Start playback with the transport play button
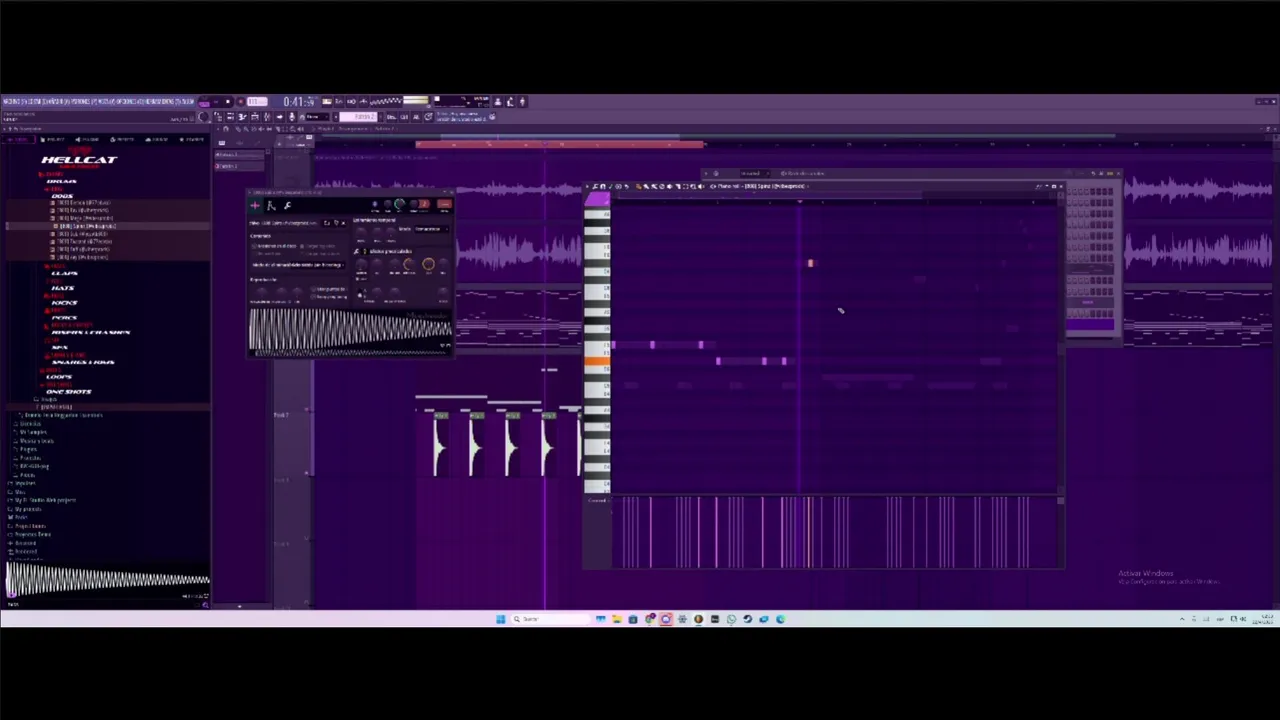Image resolution: width=1280 pixels, height=720 pixels. pos(216,101)
